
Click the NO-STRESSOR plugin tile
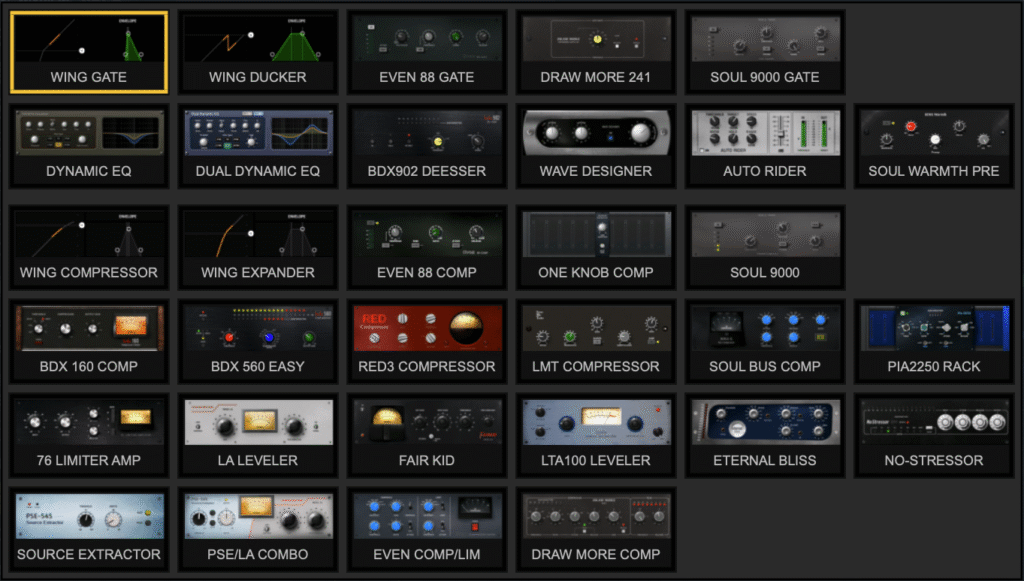[934, 436]
